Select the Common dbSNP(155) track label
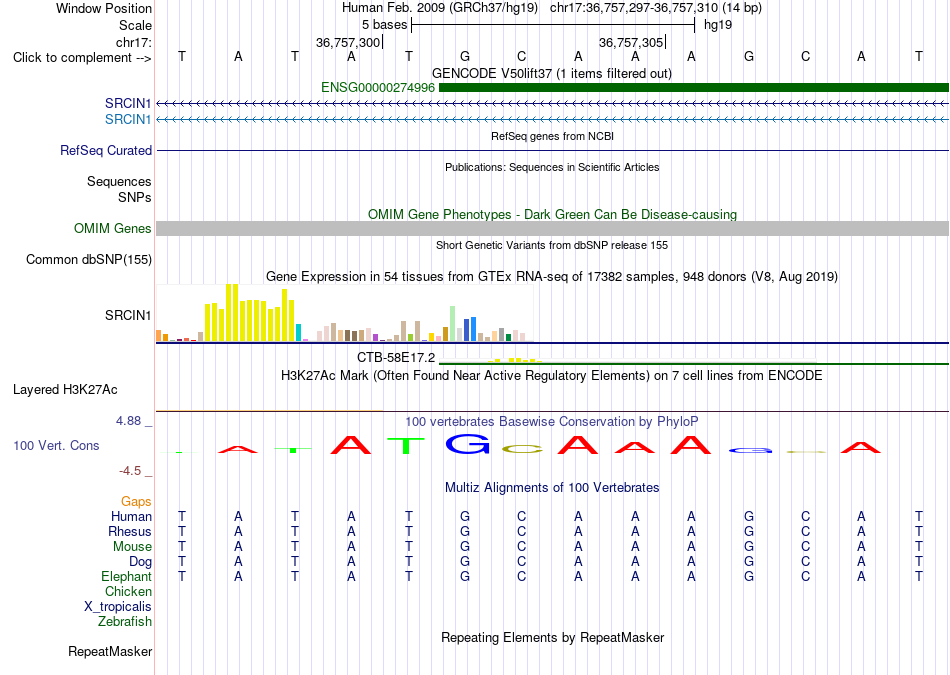950x675 pixels. 89,259
